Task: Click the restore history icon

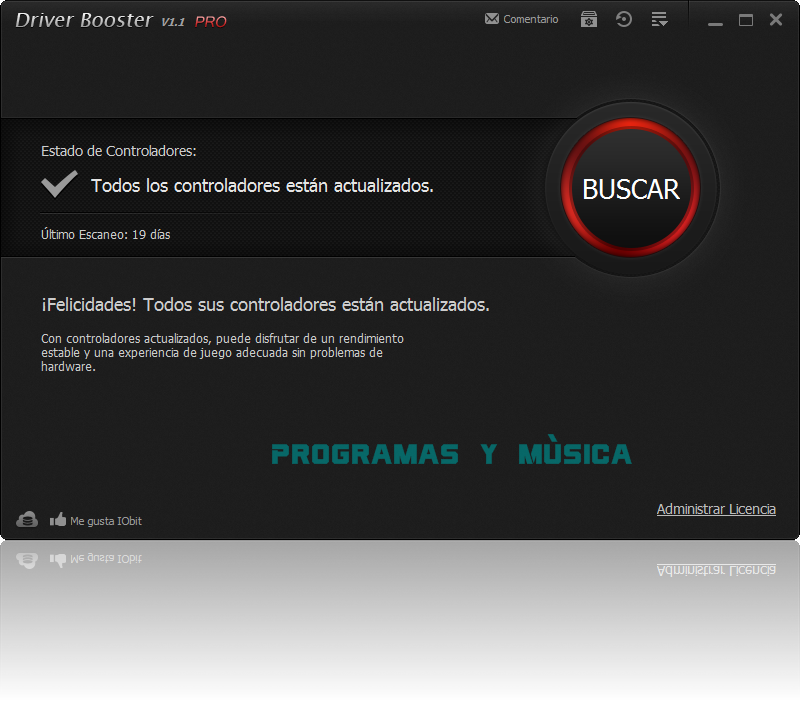Action: pos(623,18)
